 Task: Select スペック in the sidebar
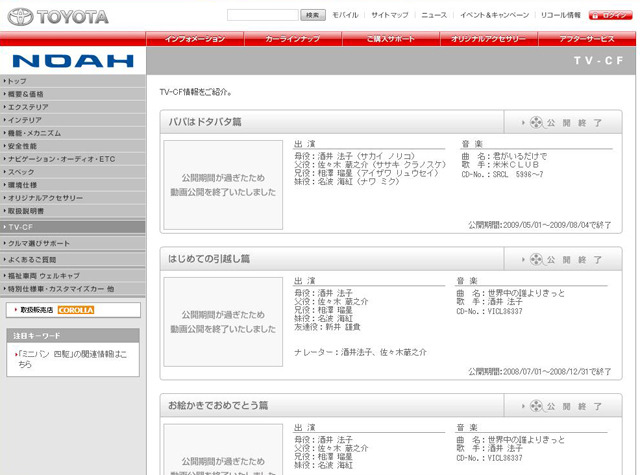(x=73, y=172)
